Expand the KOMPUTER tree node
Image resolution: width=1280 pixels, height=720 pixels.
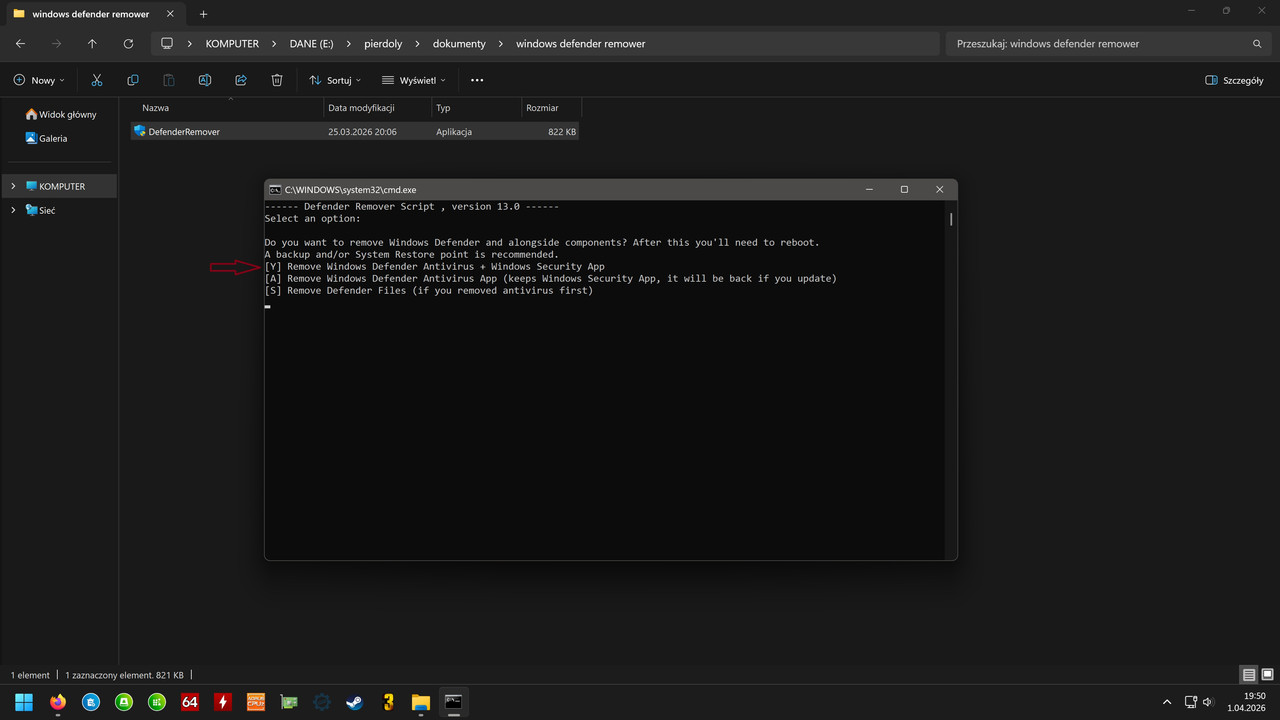13,186
